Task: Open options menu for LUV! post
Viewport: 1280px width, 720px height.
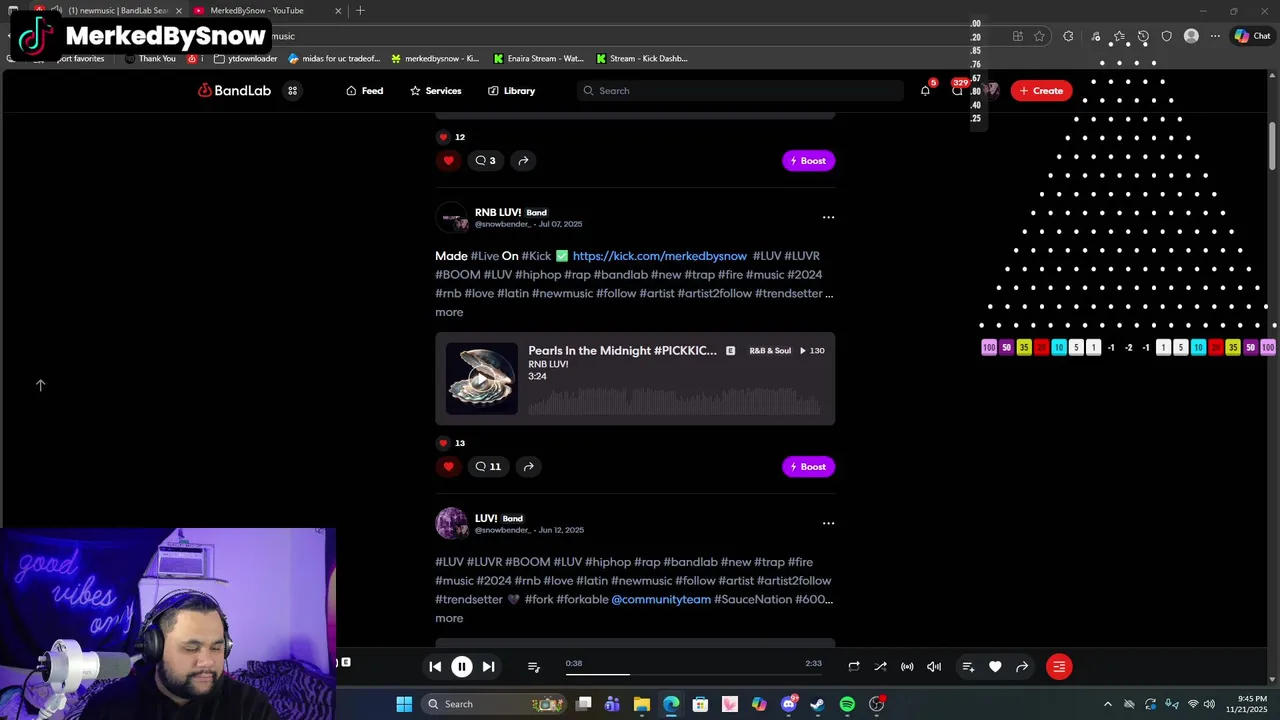Action: click(828, 523)
